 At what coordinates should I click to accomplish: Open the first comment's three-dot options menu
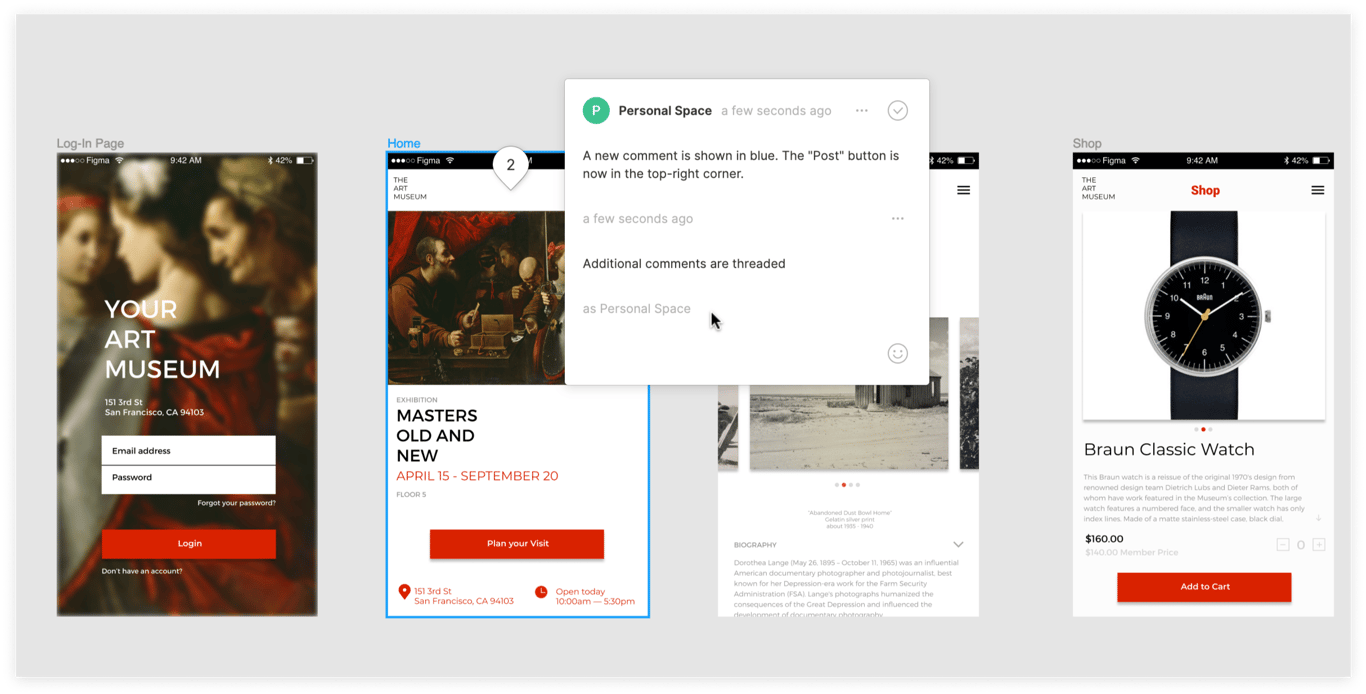pyautogui.click(x=861, y=111)
